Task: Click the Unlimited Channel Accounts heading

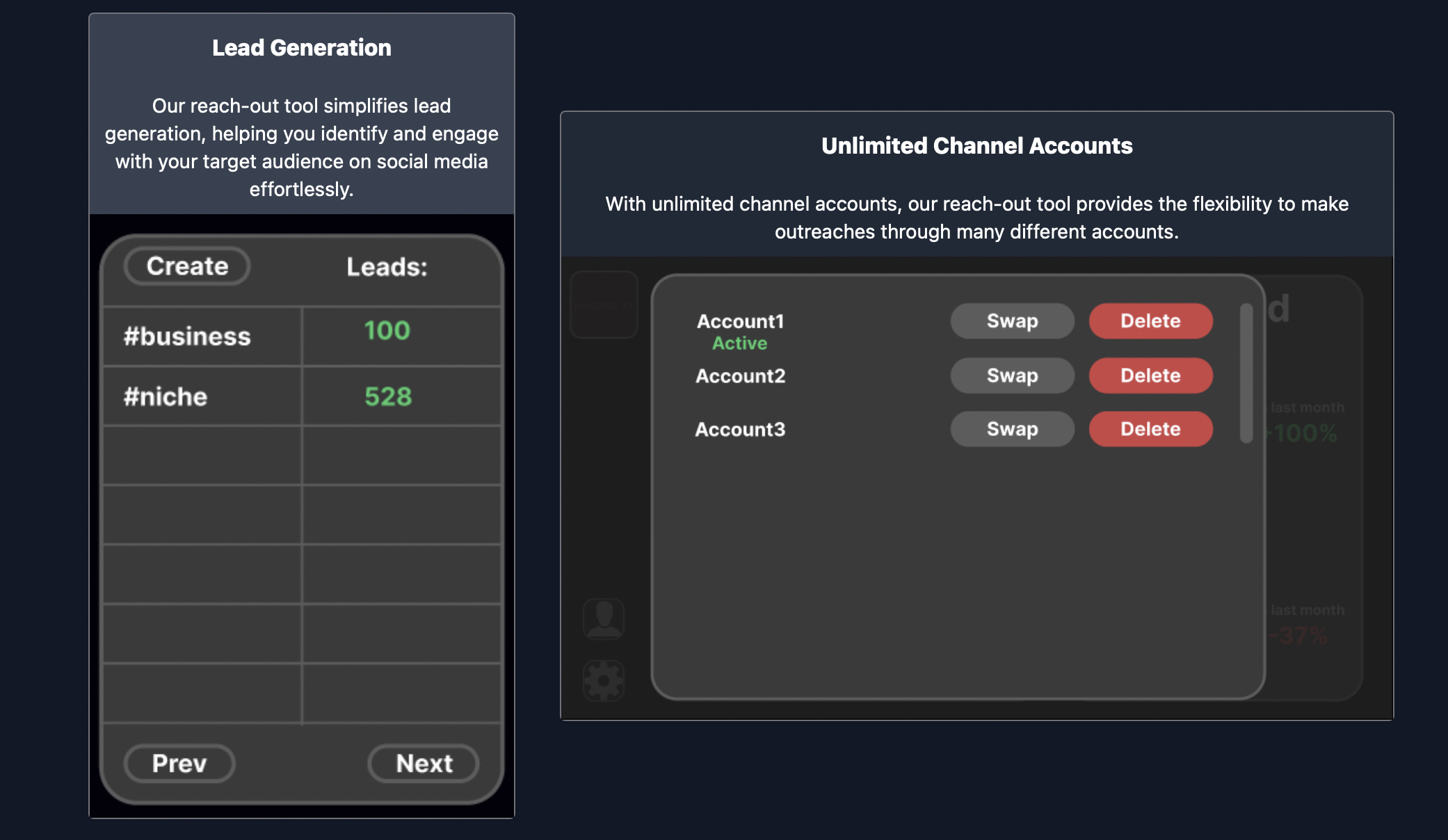Action: pos(976,146)
